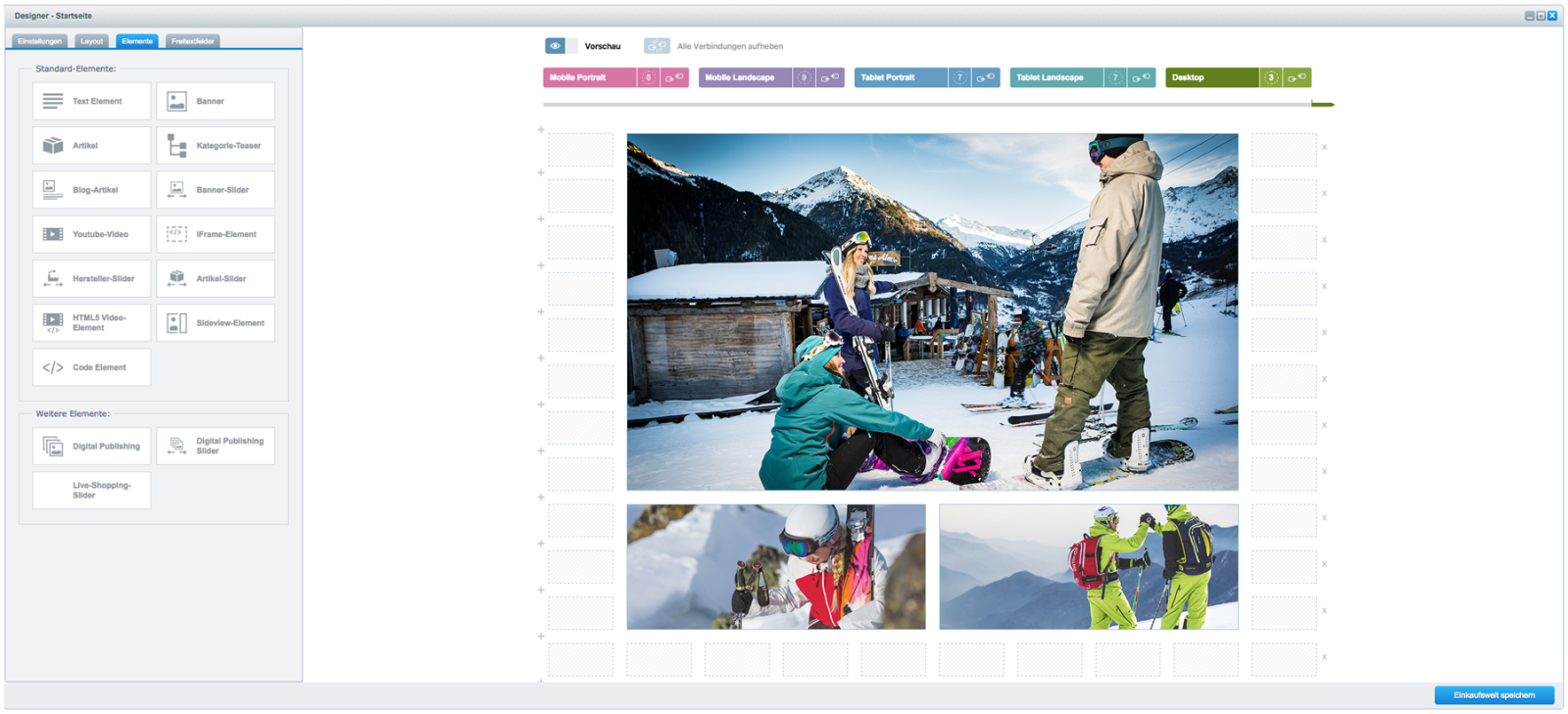This screenshot has width=1568, height=714.
Task: Click the Weitere Elemente group heading
Action: 73,413
